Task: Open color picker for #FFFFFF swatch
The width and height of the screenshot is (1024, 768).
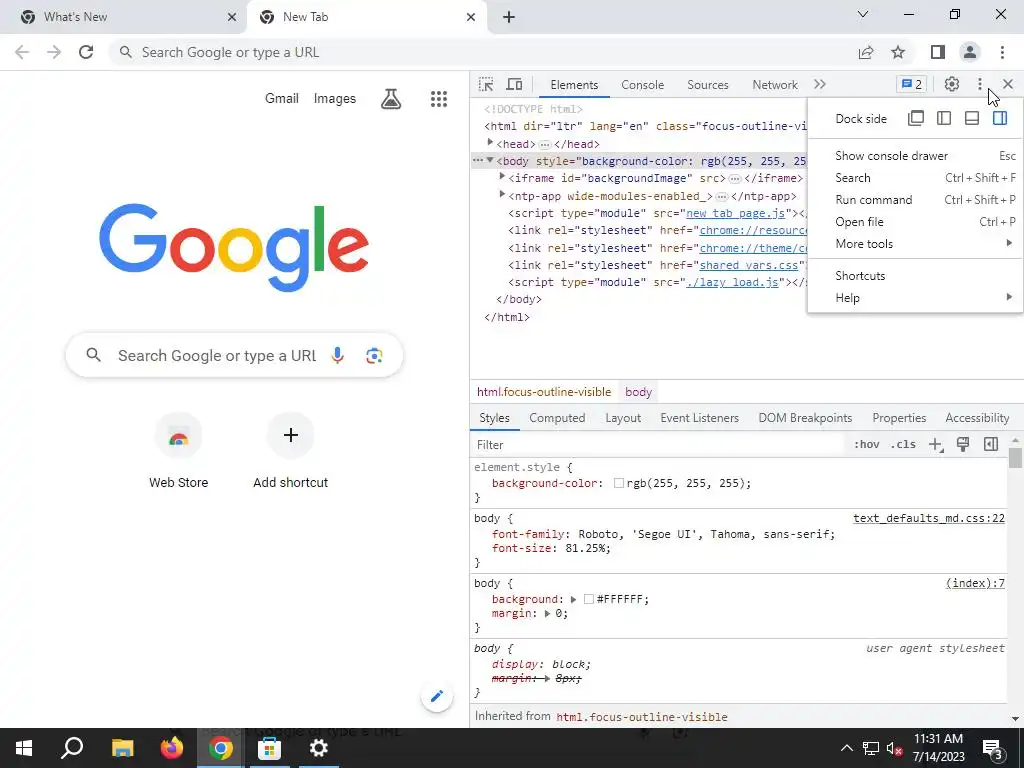Action: pyautogui.click(x=588, y=600)
